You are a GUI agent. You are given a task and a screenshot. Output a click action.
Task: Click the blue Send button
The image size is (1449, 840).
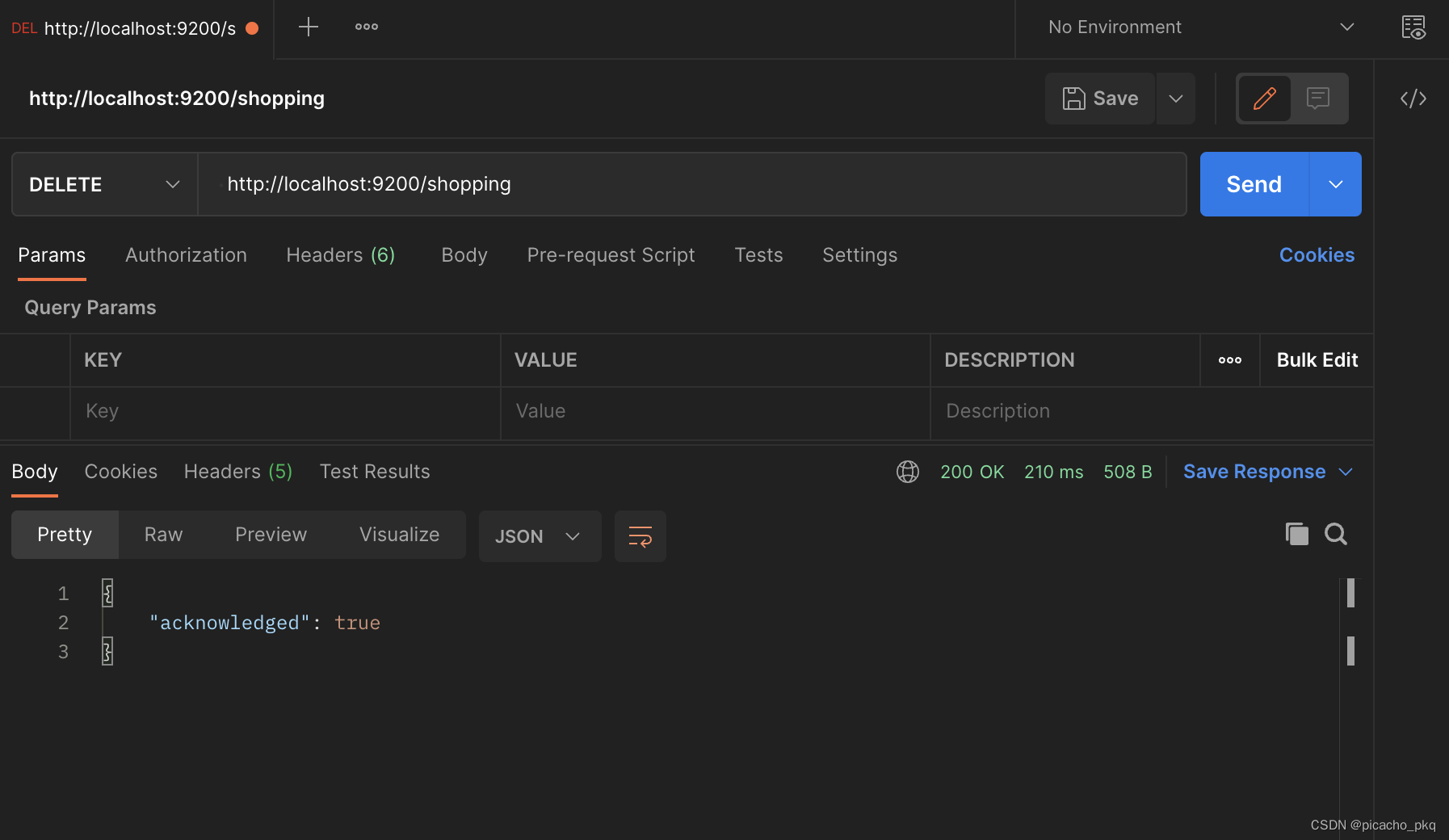[x=1254, y=184]
